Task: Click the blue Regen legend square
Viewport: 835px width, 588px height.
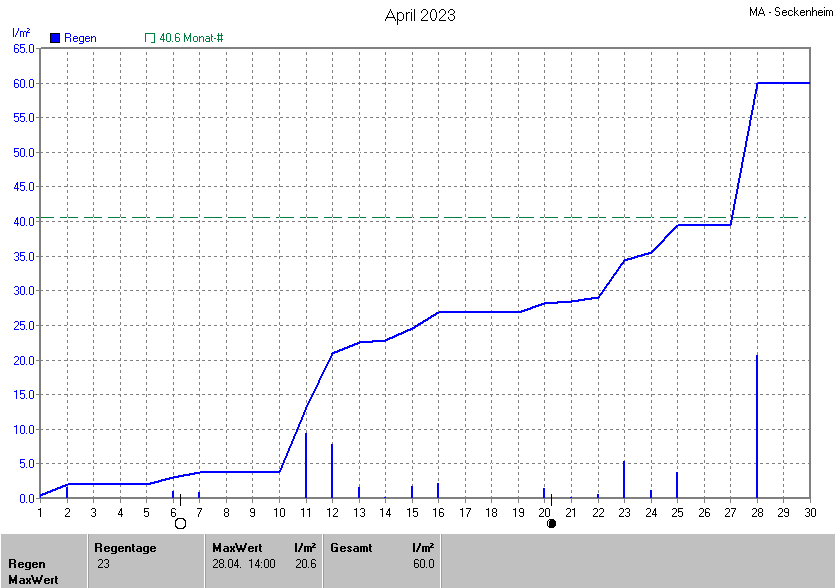Action: pos(55,38)
